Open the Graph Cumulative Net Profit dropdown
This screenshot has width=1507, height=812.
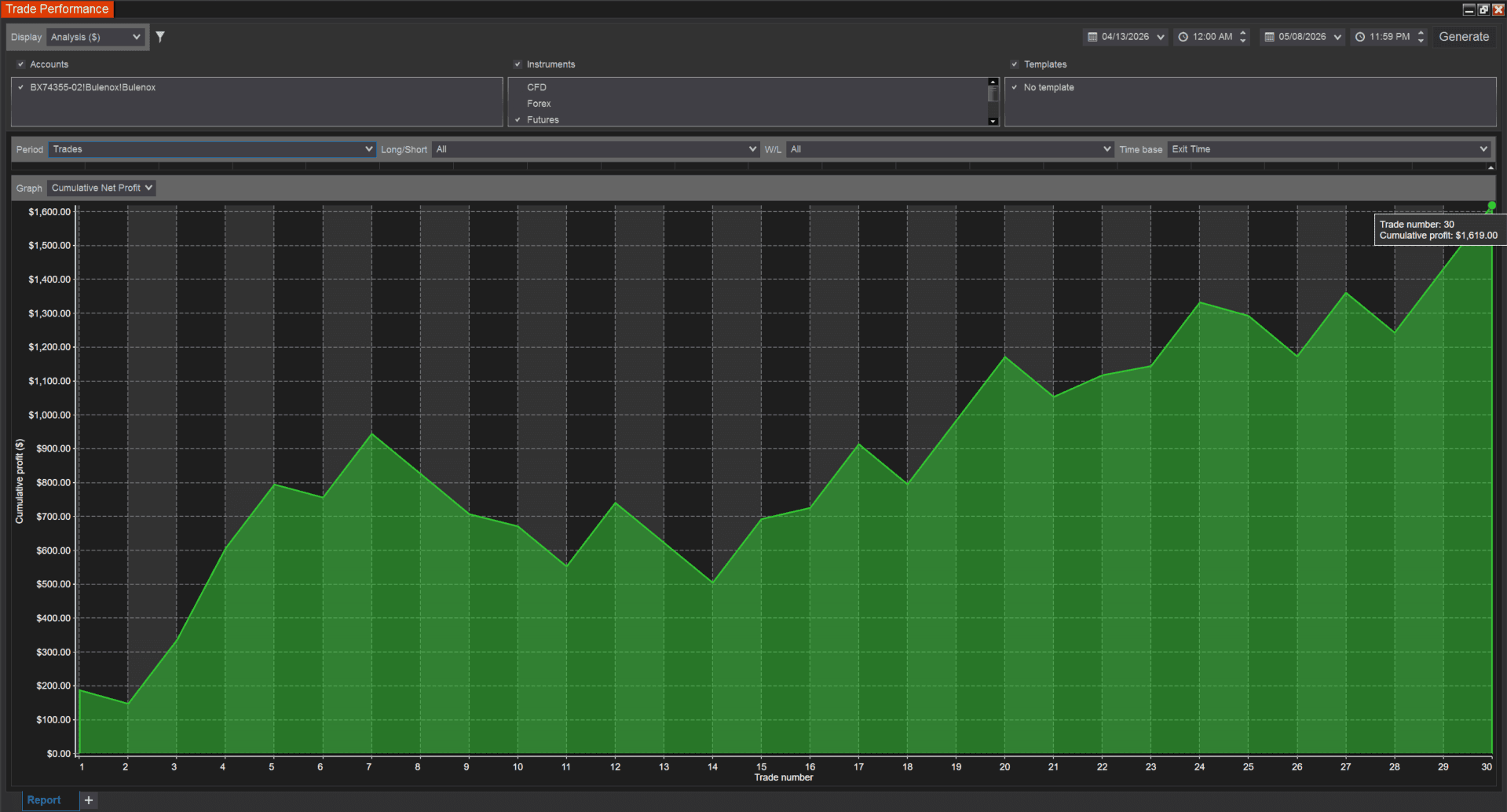coord(101,188)
